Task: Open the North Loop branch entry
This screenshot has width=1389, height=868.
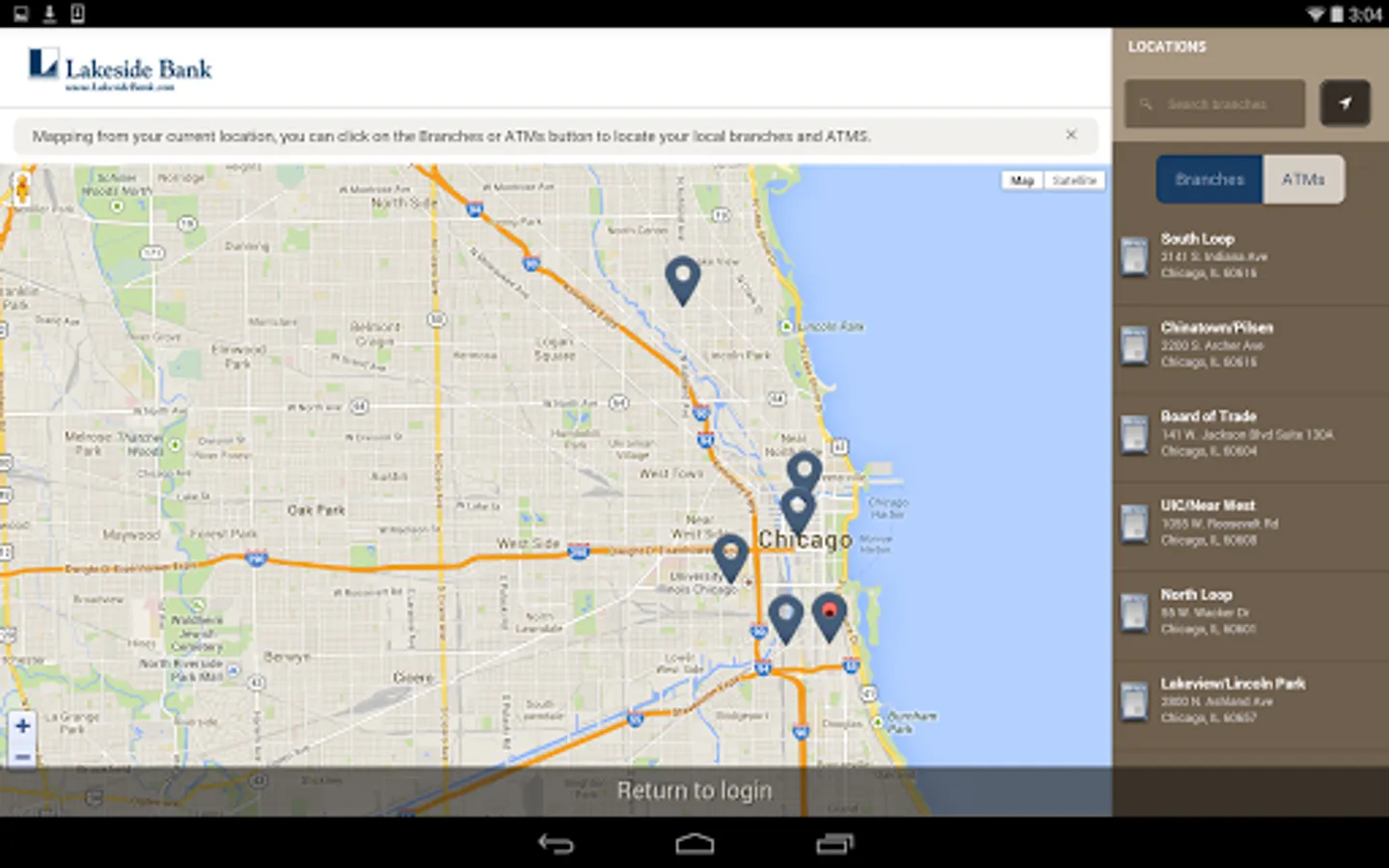Action: 1251,611
